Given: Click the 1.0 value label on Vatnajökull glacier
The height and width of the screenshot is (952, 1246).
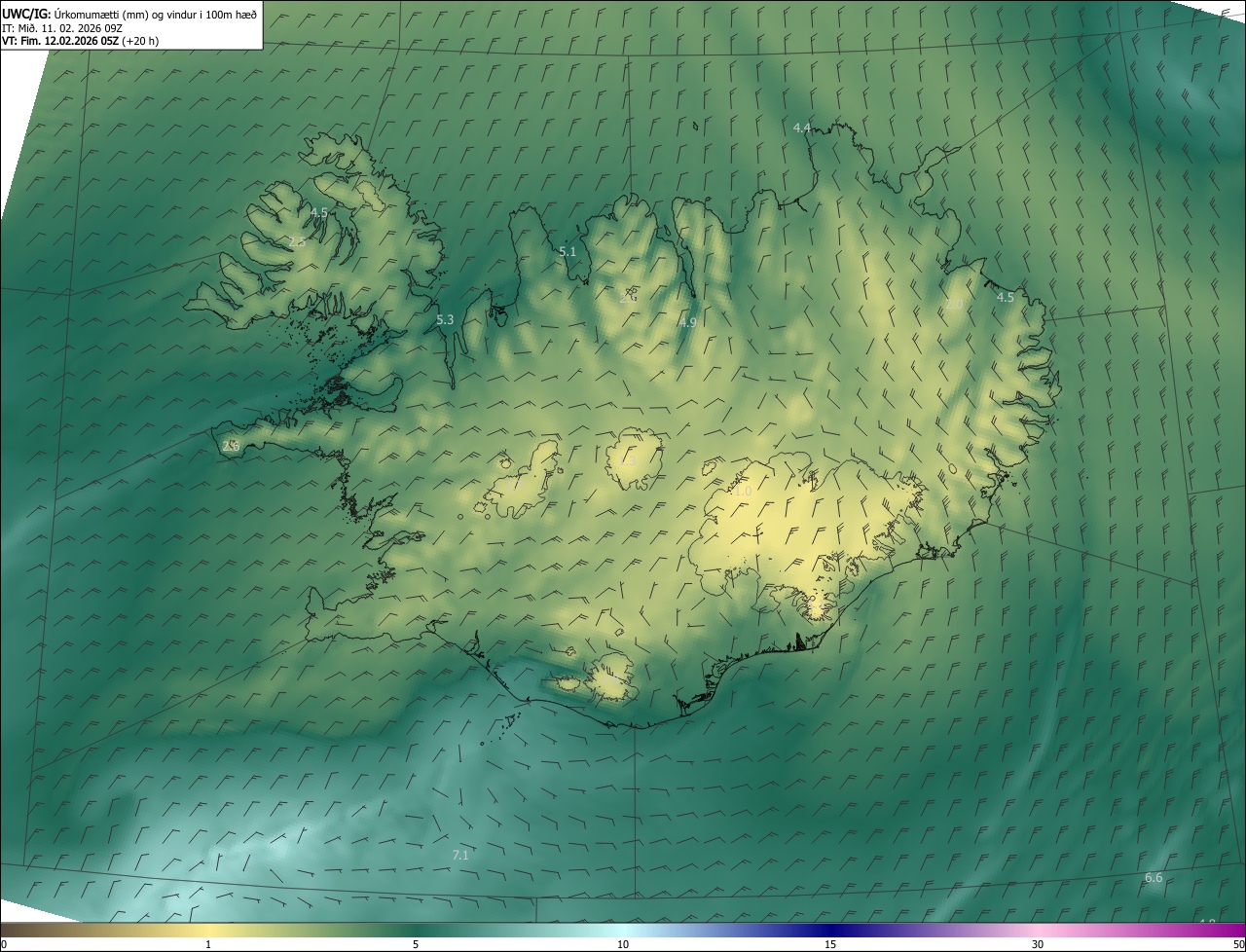Looking at the screenshot, I should pos(743,492).
